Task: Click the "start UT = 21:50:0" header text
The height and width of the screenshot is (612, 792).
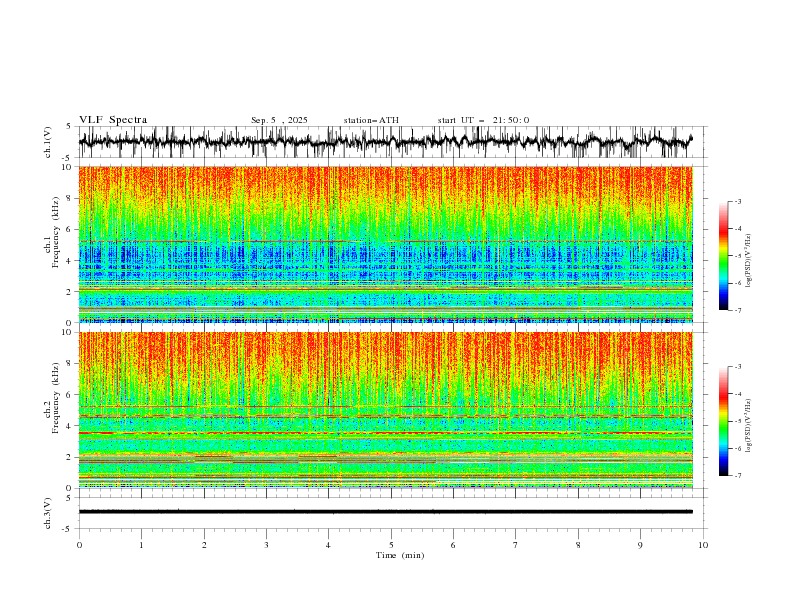Action: coord(483,120)
